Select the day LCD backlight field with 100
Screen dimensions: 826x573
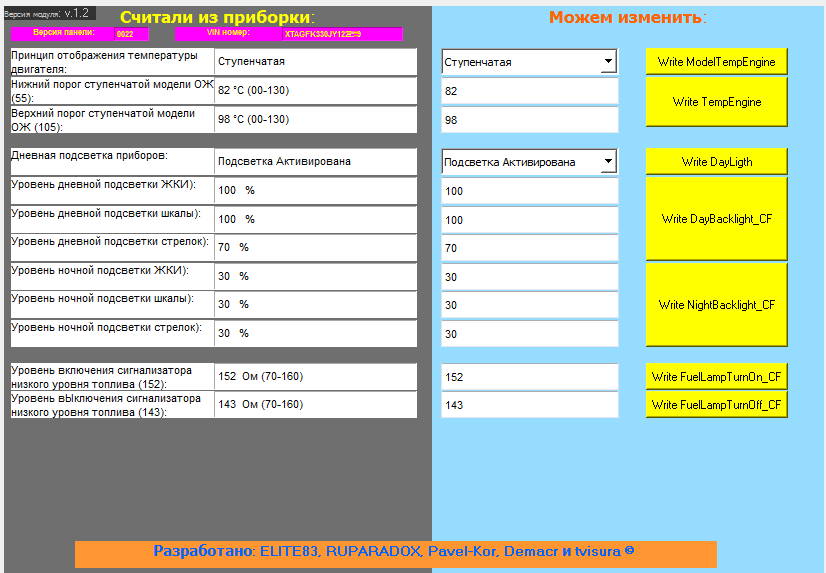(x=529, y=191)
